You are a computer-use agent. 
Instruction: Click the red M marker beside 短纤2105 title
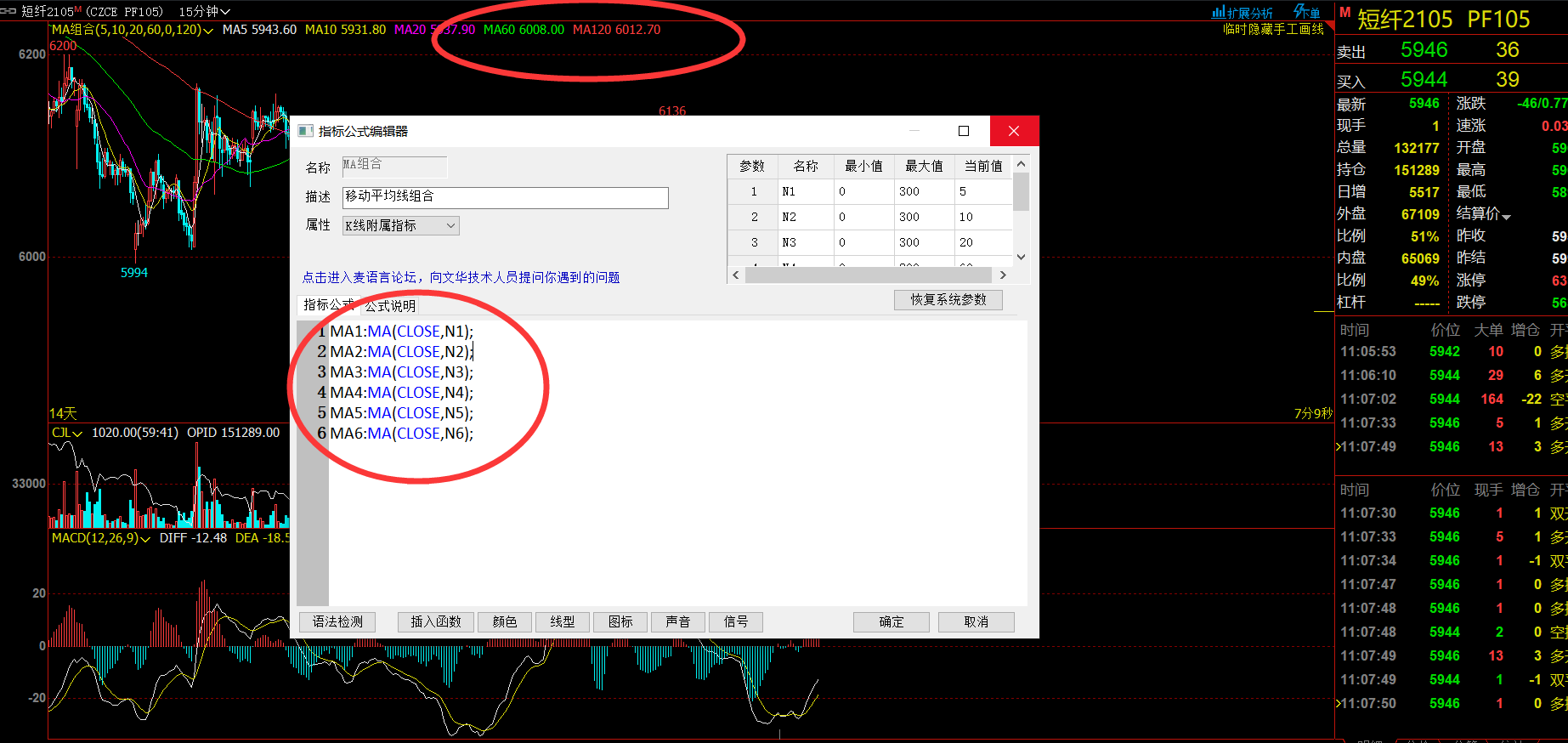[1345, 12]
